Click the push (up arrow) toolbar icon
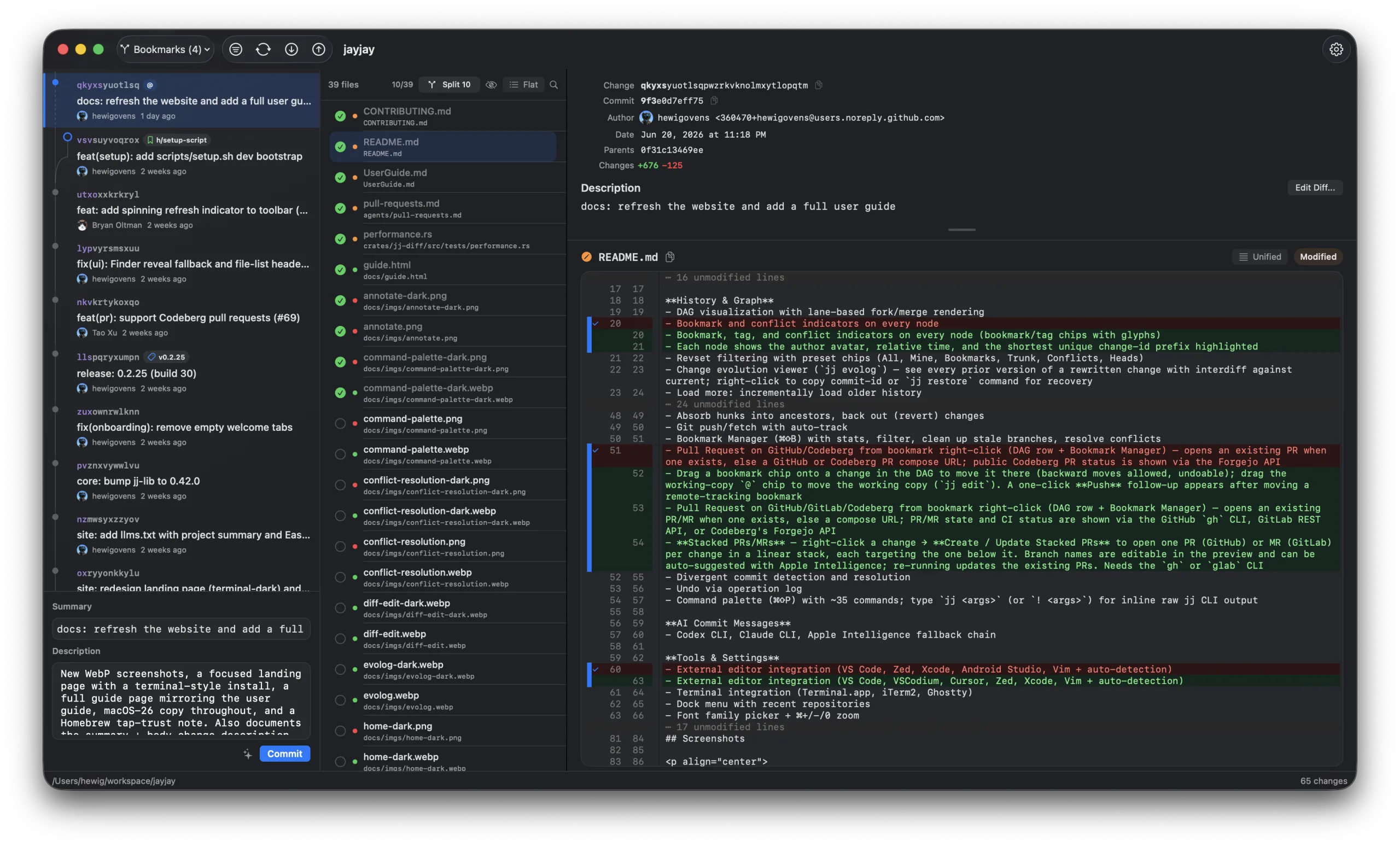 (319, 49)
